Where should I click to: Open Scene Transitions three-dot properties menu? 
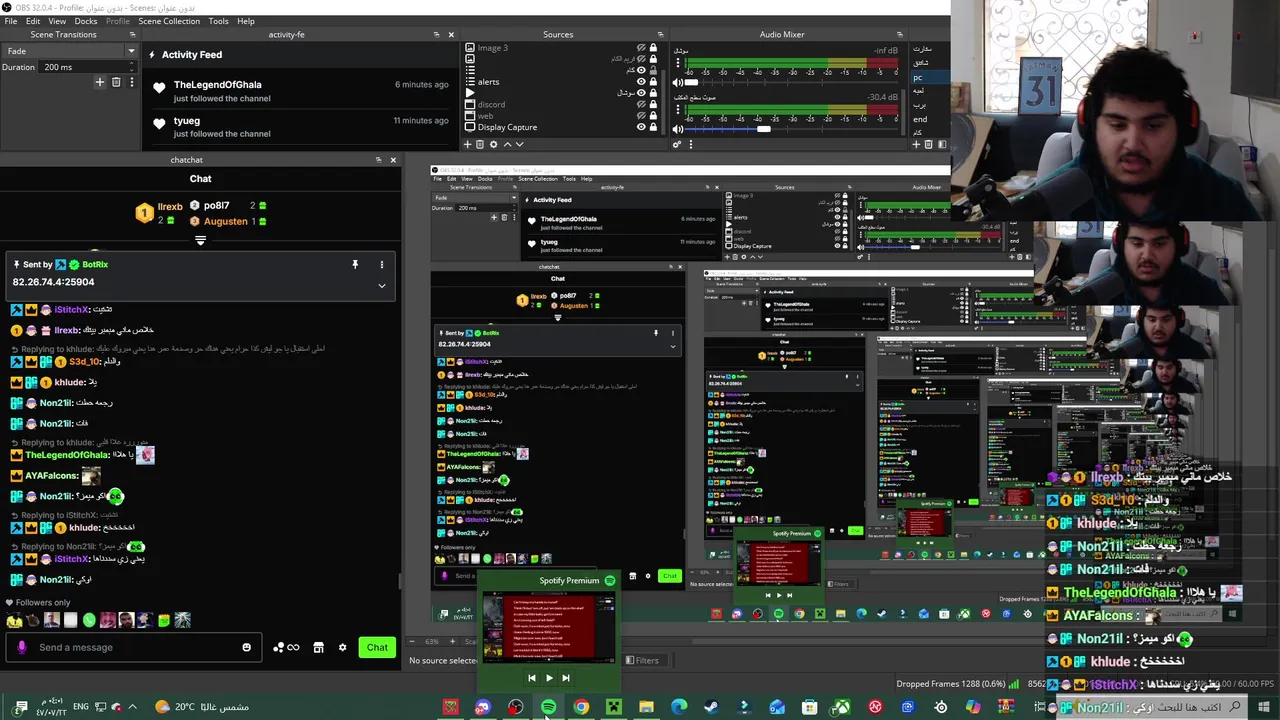pos(131,82)
